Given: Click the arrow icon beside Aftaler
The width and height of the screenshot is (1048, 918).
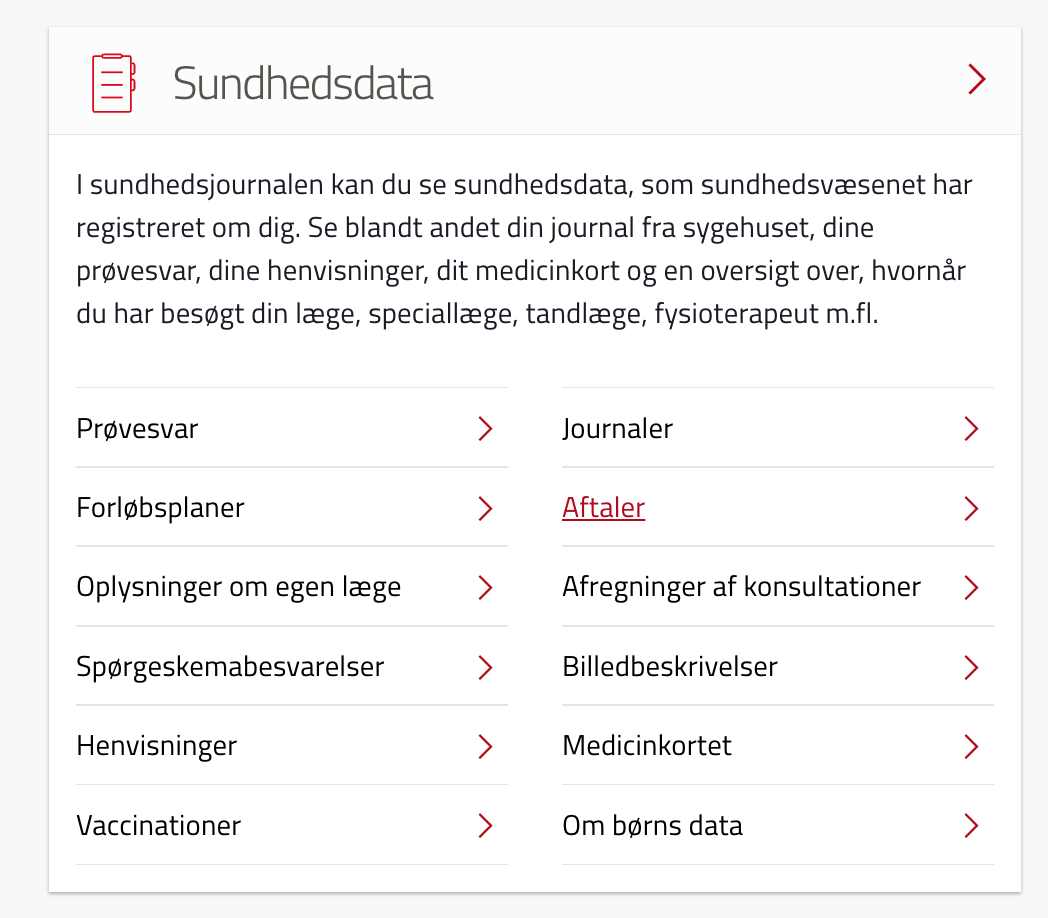Looking at the screenshot, I should (970, 508).
